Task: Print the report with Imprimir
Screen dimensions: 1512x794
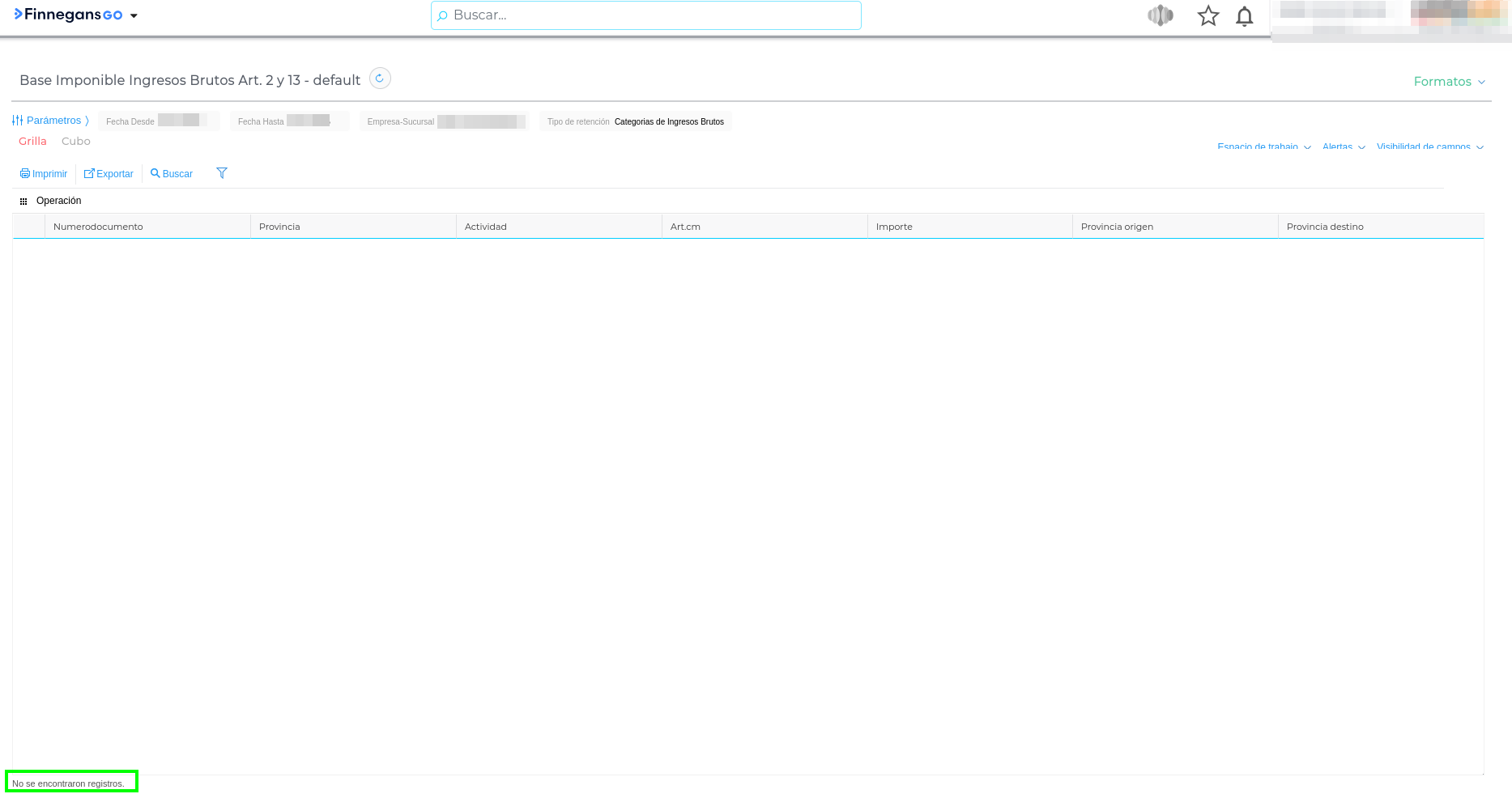Action: click(x=44, y=174)
